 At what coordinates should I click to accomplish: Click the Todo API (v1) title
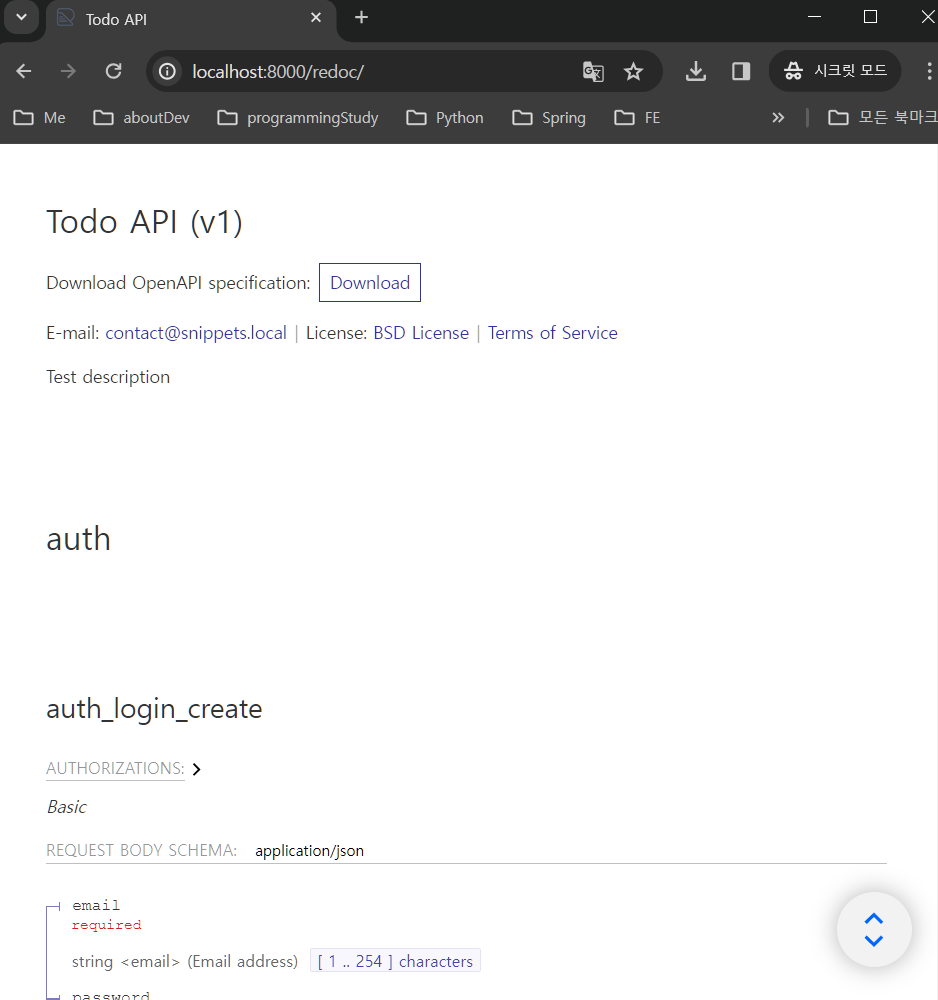point(145,223)
